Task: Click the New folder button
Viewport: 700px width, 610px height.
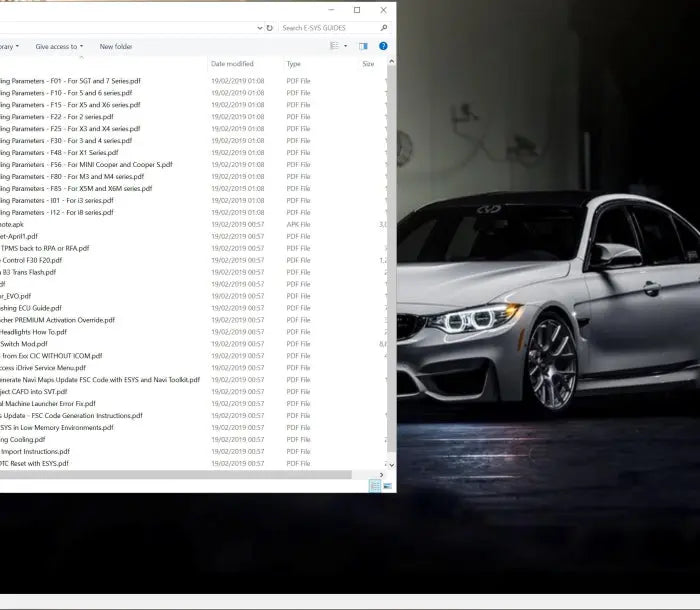Action: coord(116,46)
